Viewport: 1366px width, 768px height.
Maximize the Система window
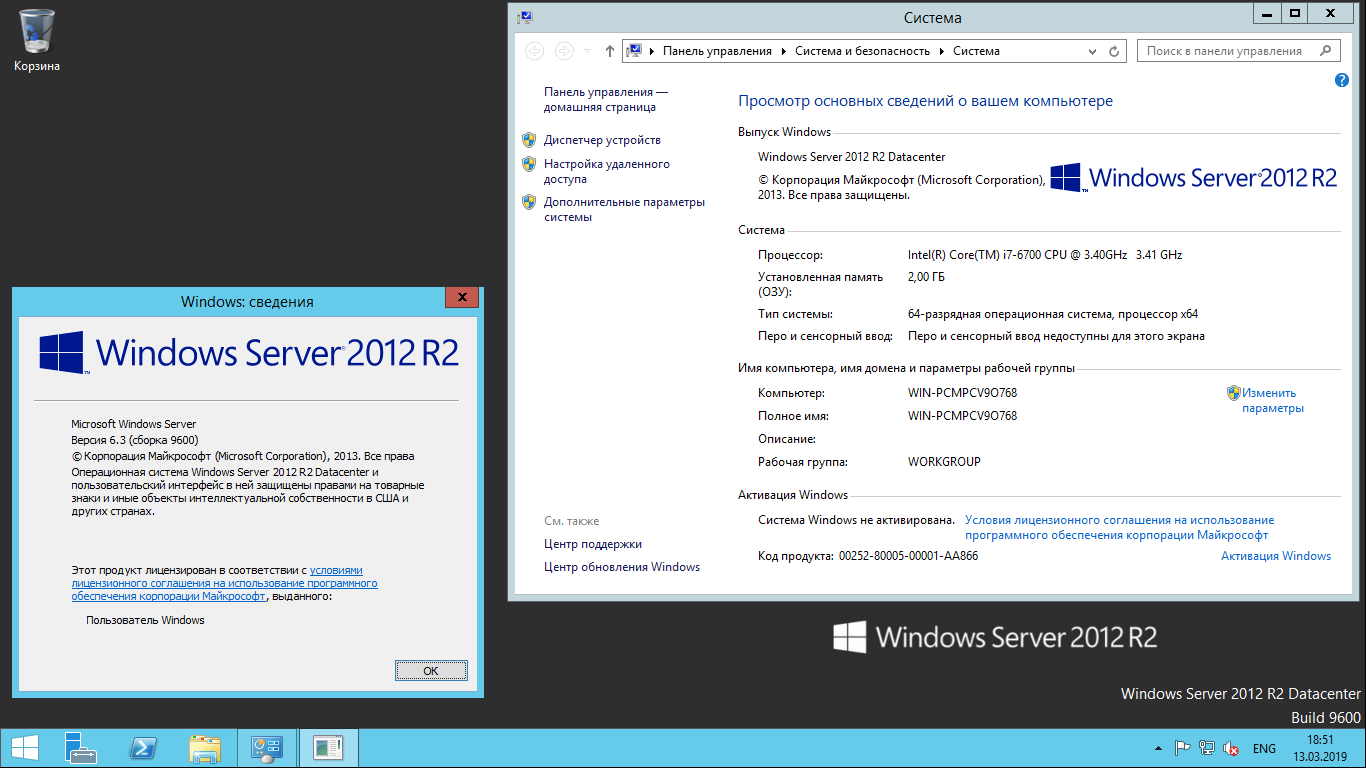point(1294,14)
